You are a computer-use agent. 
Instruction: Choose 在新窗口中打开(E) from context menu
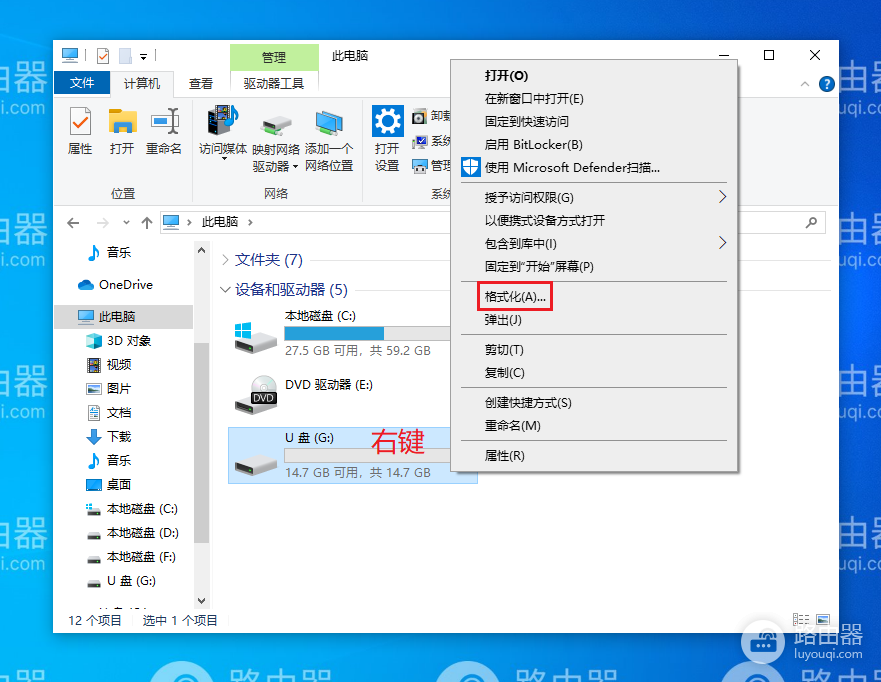(594, 99)
